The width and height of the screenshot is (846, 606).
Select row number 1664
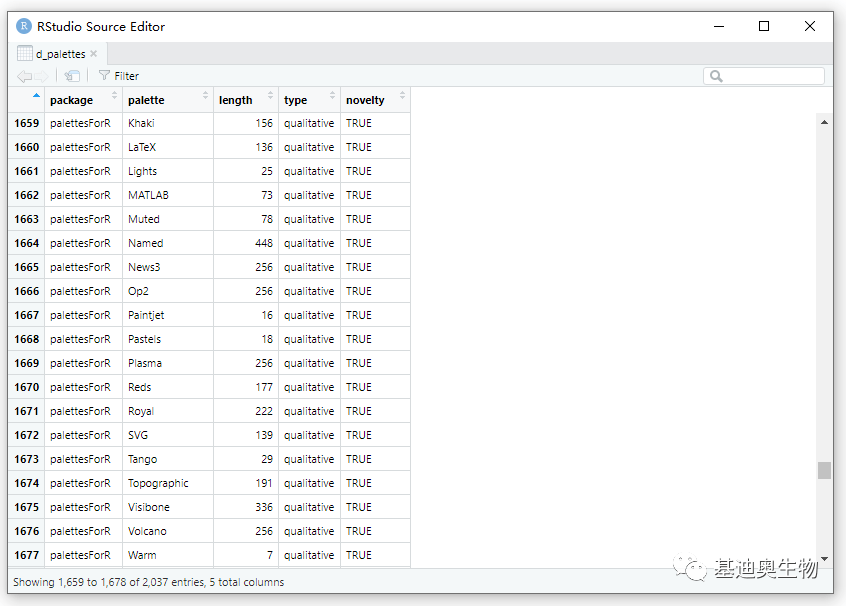(26, 243)
